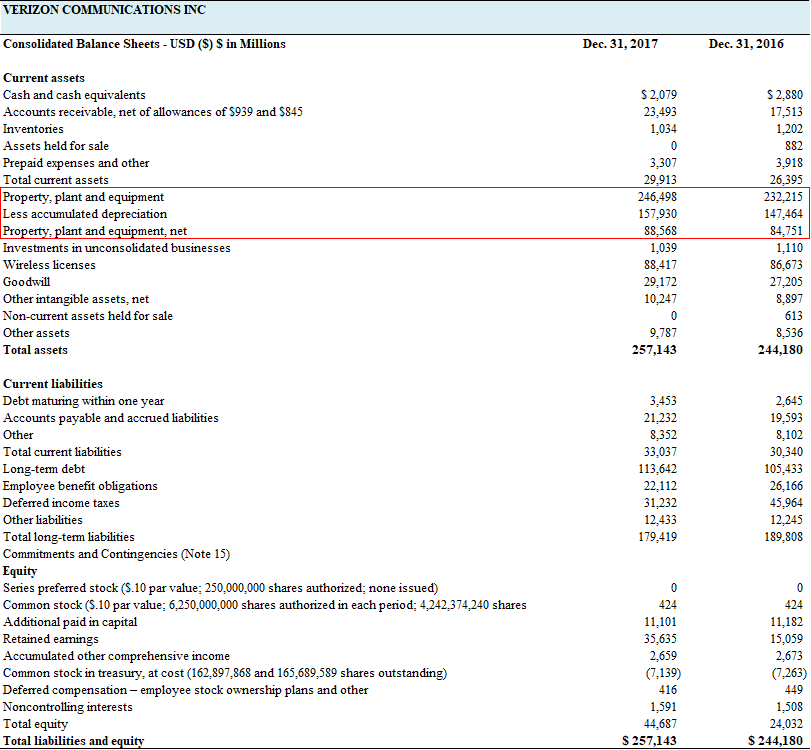811x750 pixels.
Task: Click the 'Prepaid expenses and other' row label
Action: (76, 163)
